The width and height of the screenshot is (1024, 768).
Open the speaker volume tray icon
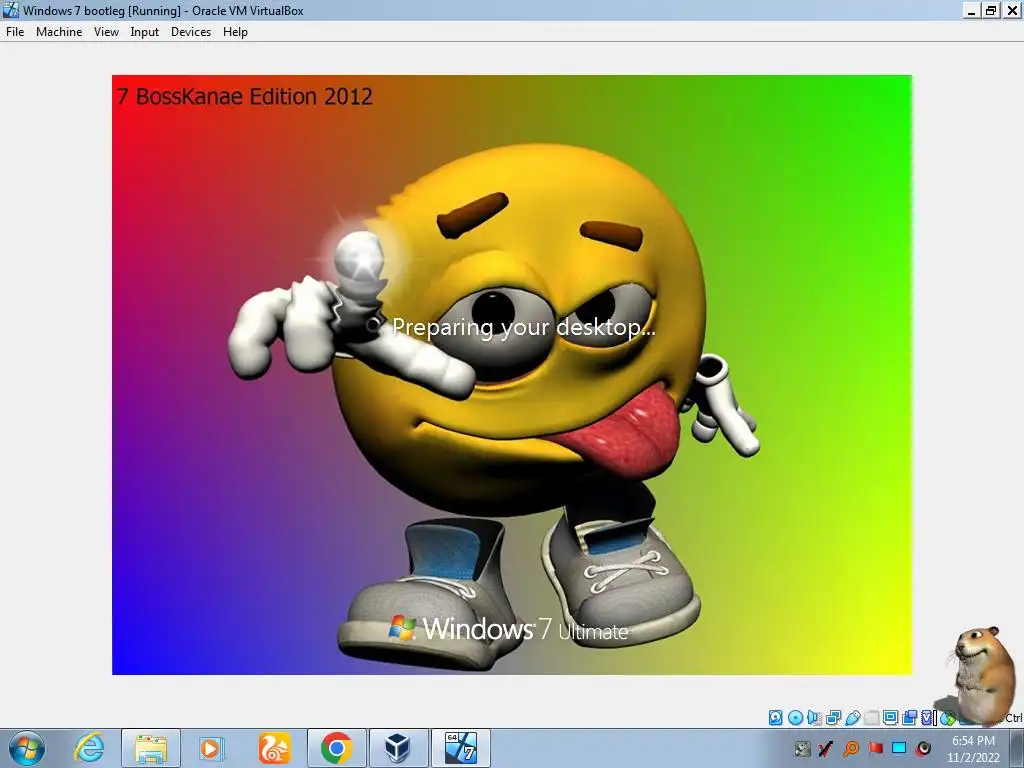pos(923,748)
